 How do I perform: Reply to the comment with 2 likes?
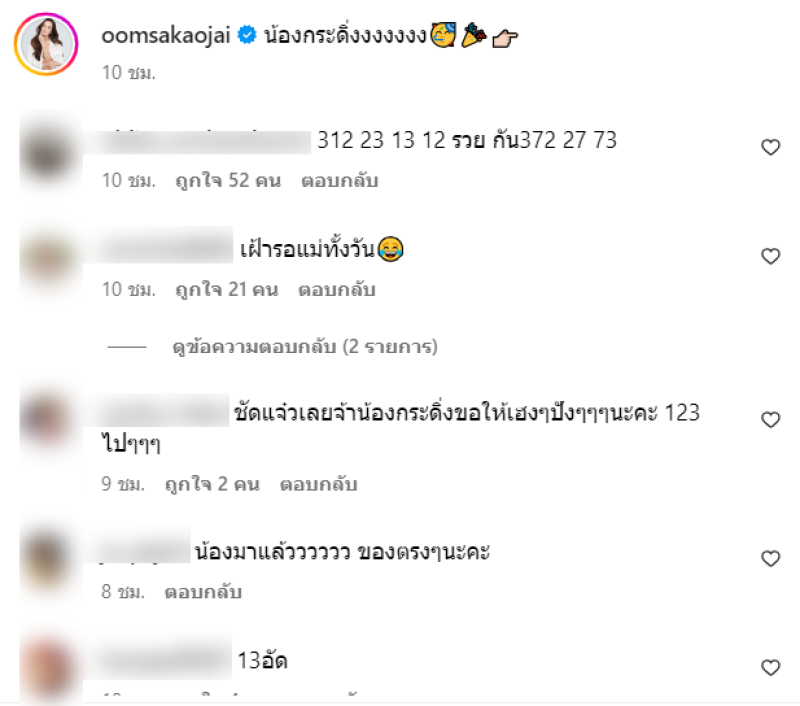point(318,484)
